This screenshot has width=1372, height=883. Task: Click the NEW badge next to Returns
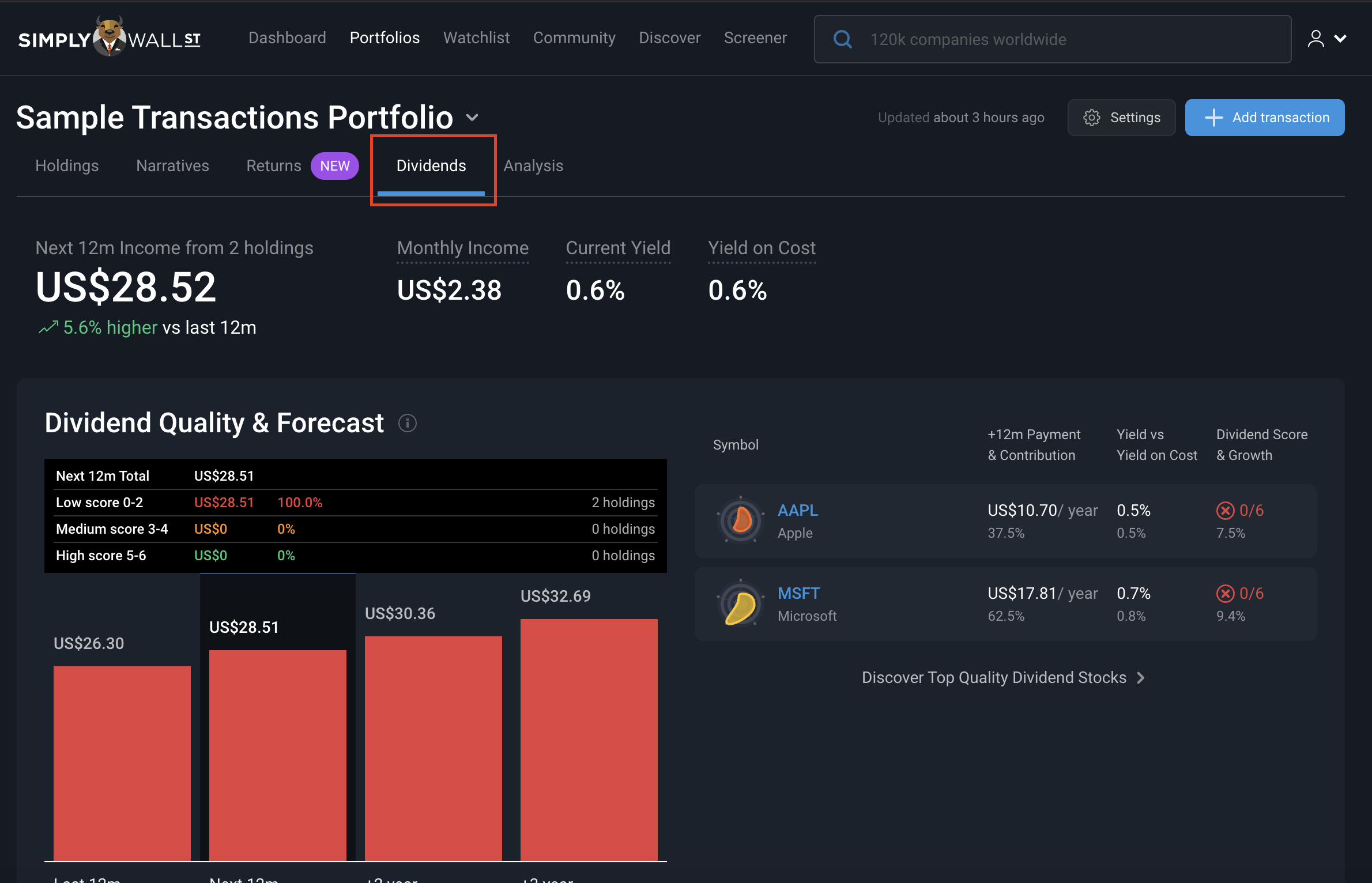click(335, 166)
